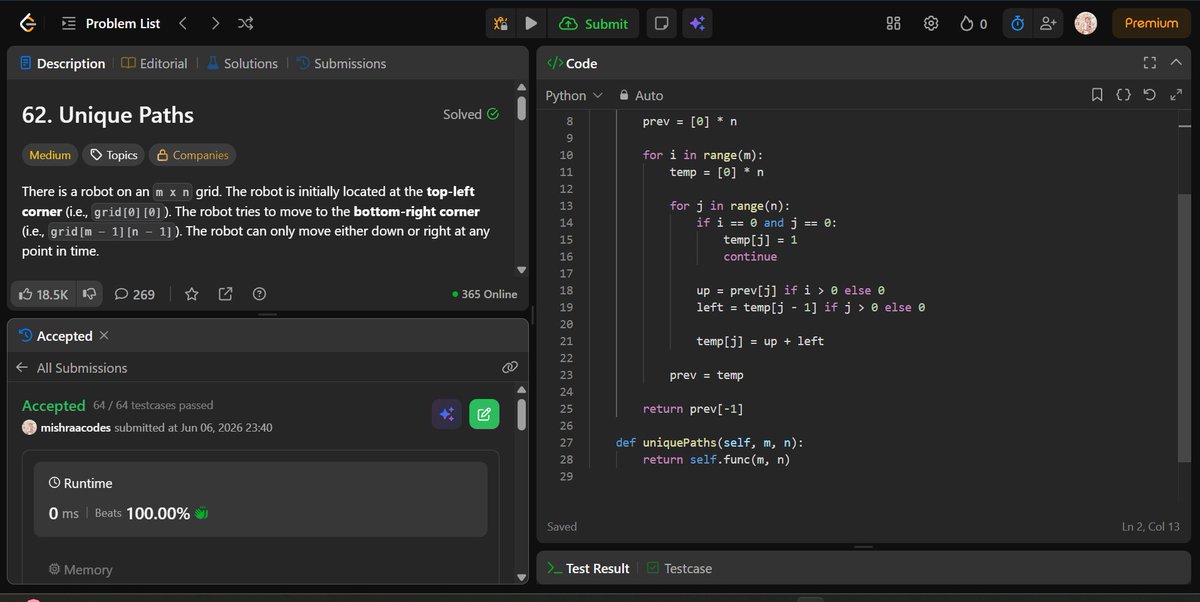Go to previous problem arrow
The width and height of the screenshot is (1200, 602).
pyautogui.click(x=182, y=23)
